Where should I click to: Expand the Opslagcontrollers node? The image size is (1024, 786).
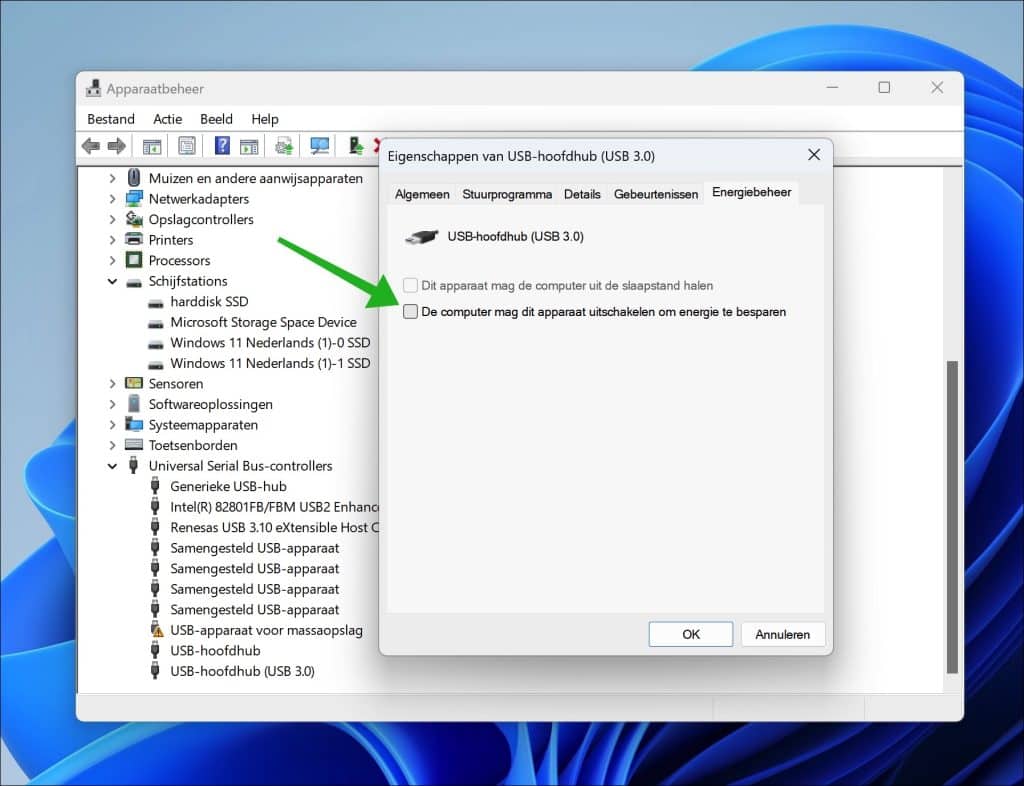point(112,219)
